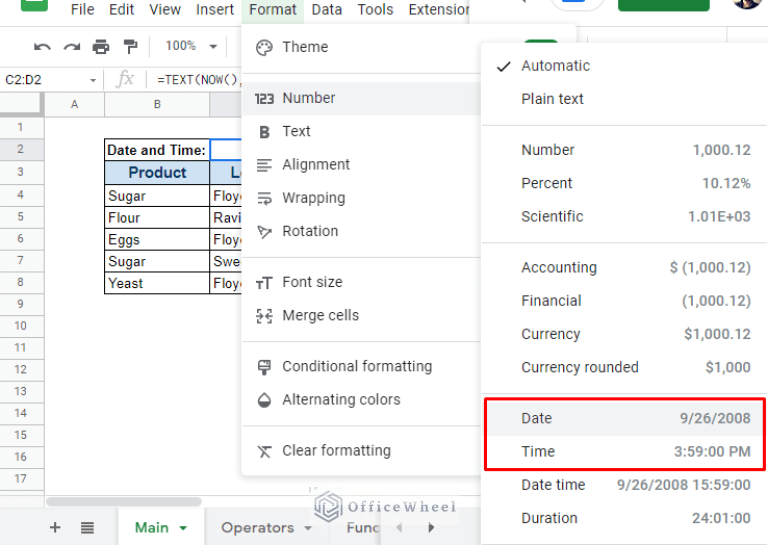Open the Text formatting submenu
Viewport: 768px width, 545px height.
[361, 131]
